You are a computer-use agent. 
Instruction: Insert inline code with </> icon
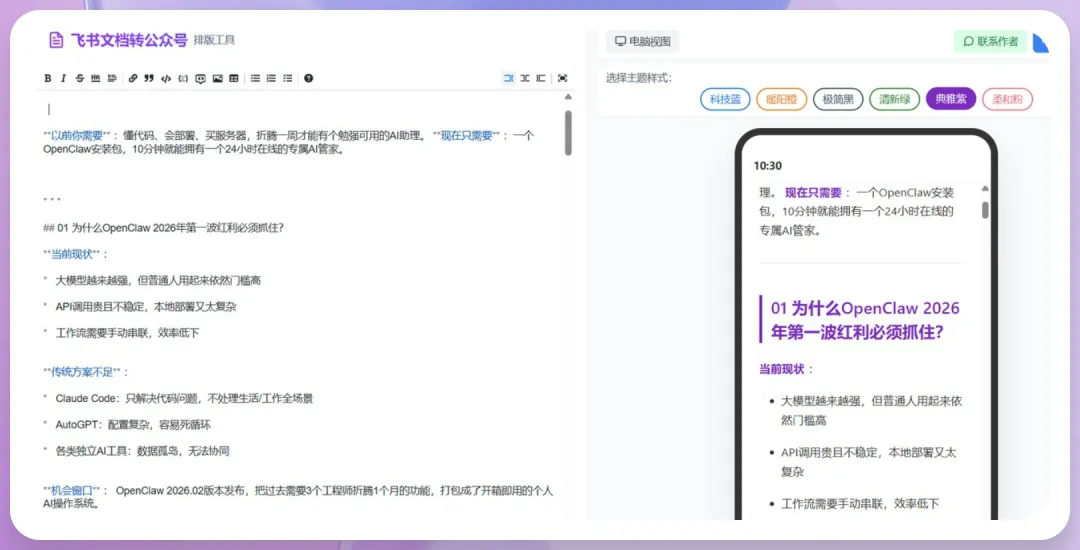tap(166, 78)
